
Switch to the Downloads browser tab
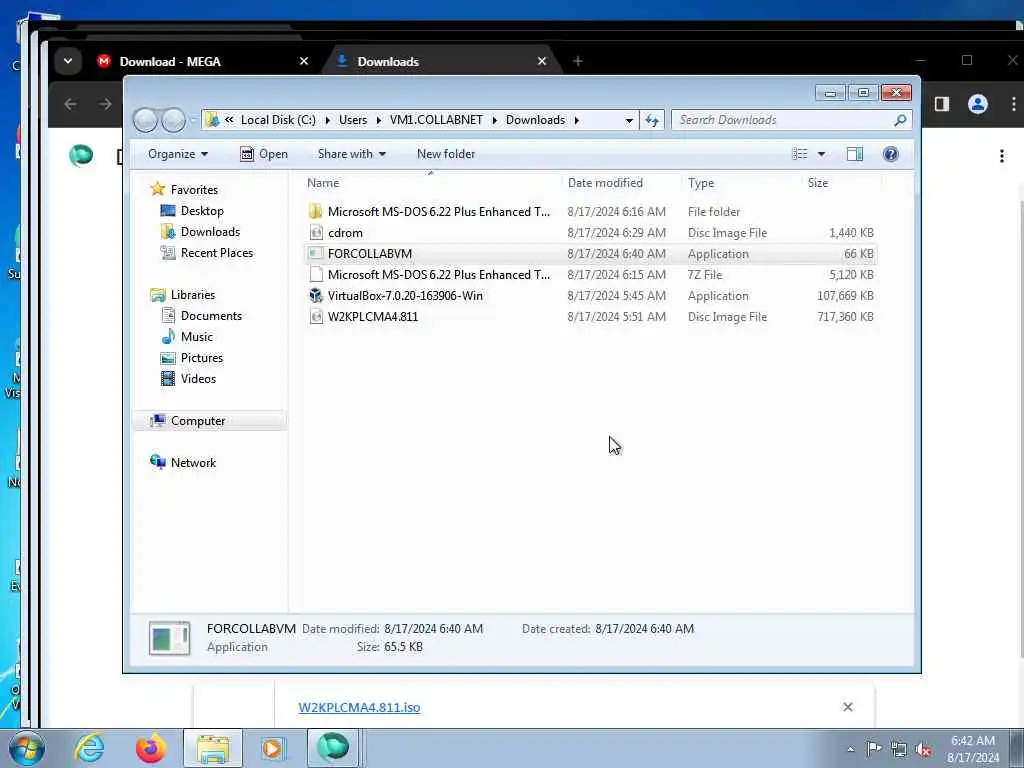click(441, 61)
